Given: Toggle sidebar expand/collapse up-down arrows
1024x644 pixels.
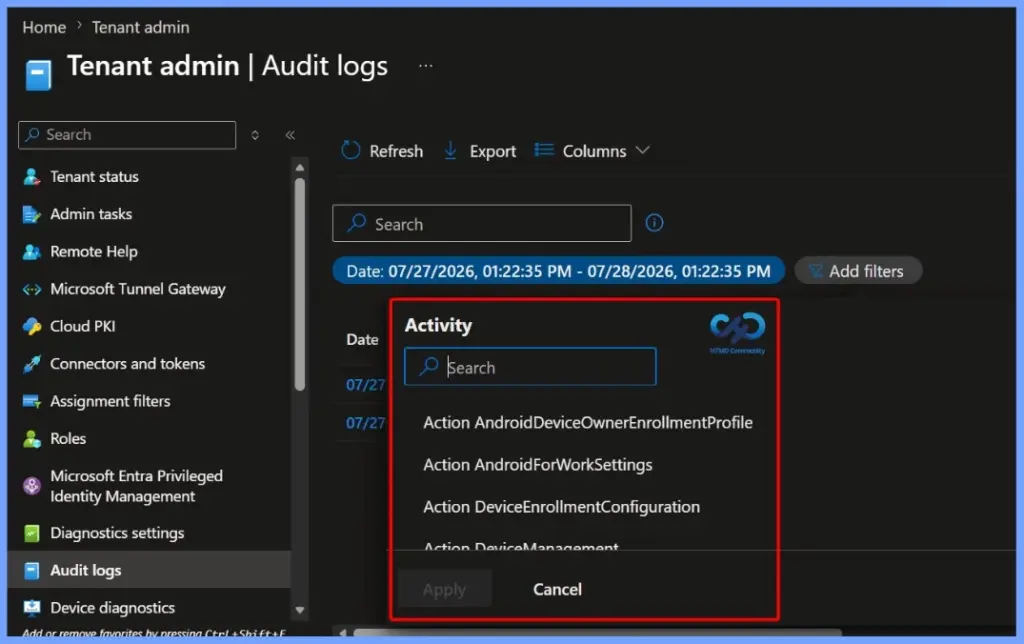Looking at the screenshot, I should [x=255, y=135].
